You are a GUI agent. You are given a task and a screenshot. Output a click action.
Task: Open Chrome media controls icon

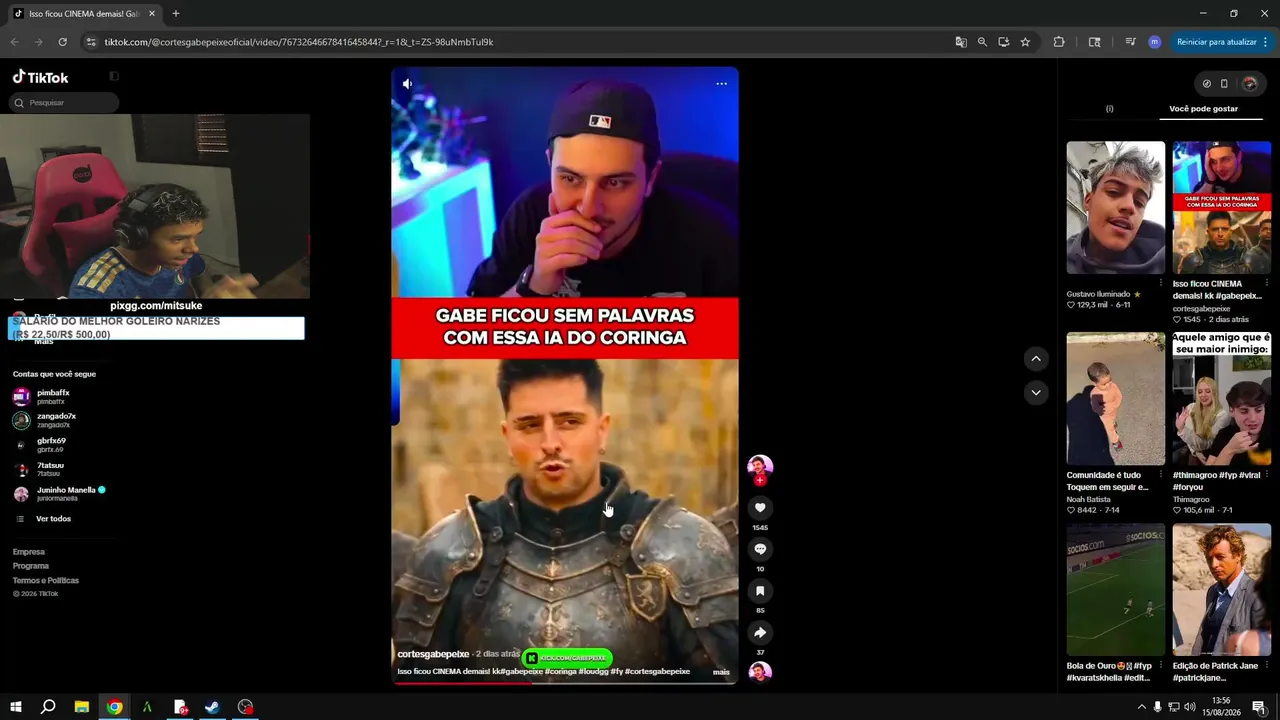click(x=1130, y=42)
